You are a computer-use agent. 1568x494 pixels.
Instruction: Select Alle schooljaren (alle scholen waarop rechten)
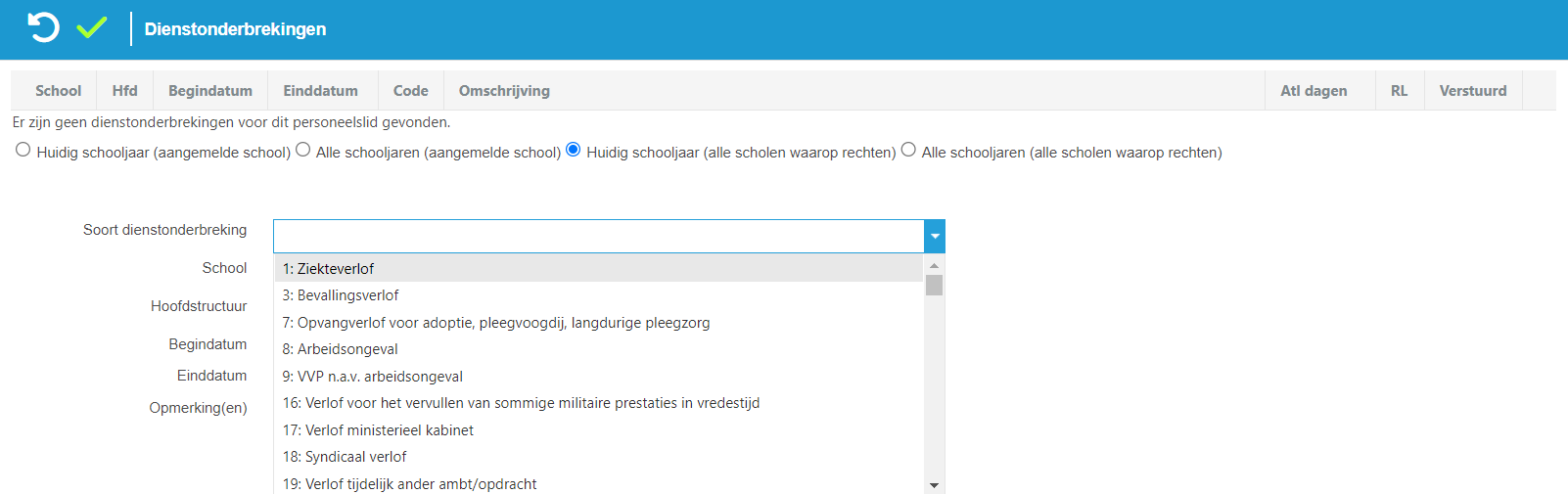click(909, 150)
